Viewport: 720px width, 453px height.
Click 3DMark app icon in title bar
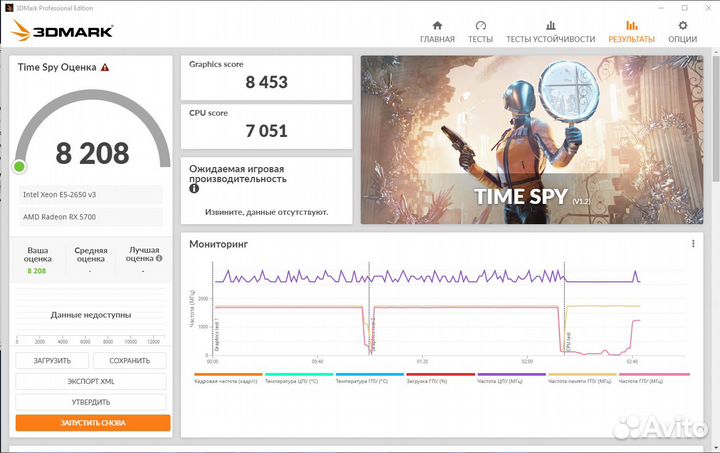coord(9,8)
